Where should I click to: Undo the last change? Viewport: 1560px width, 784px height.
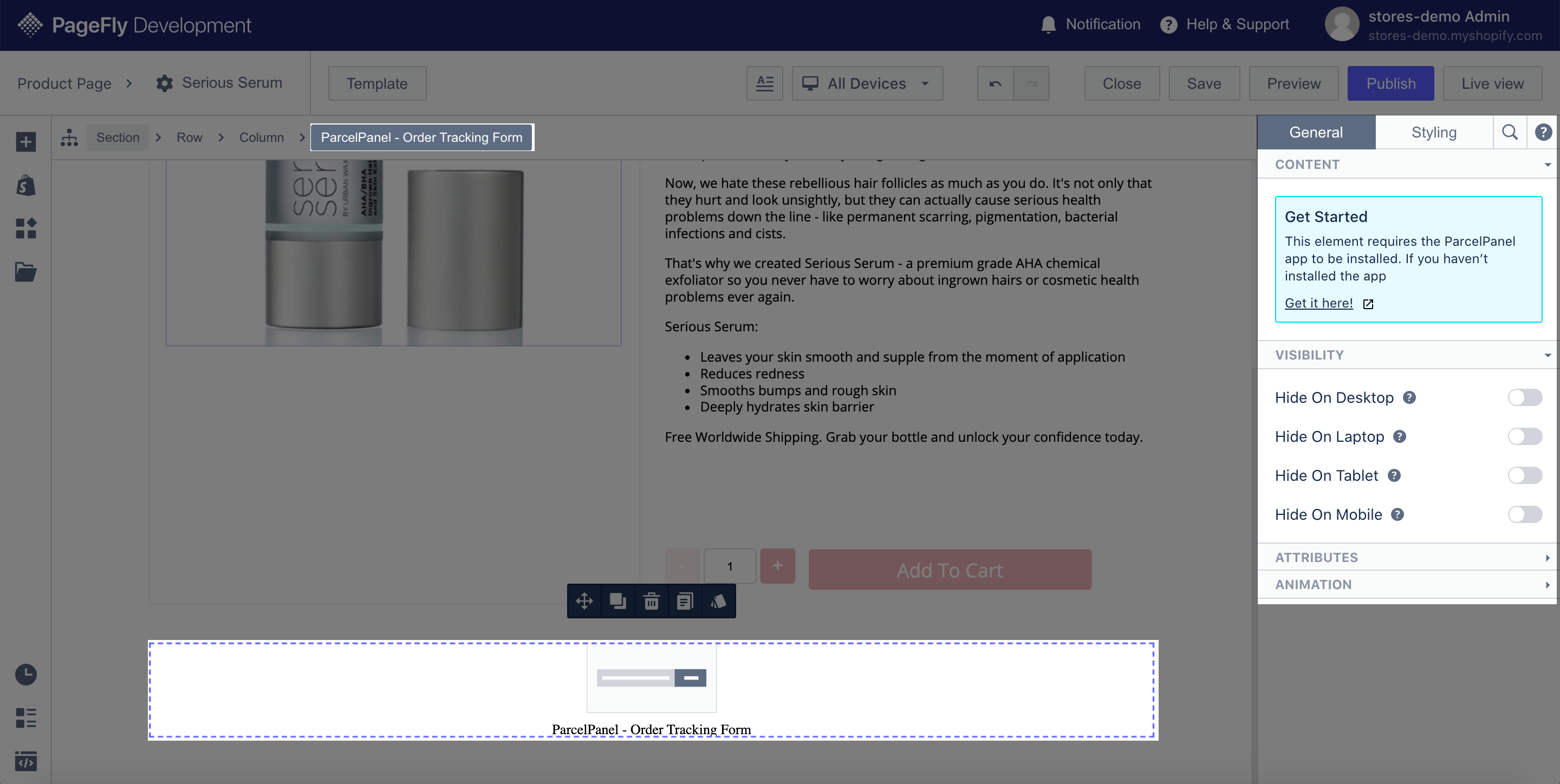(x=995, y=83)
